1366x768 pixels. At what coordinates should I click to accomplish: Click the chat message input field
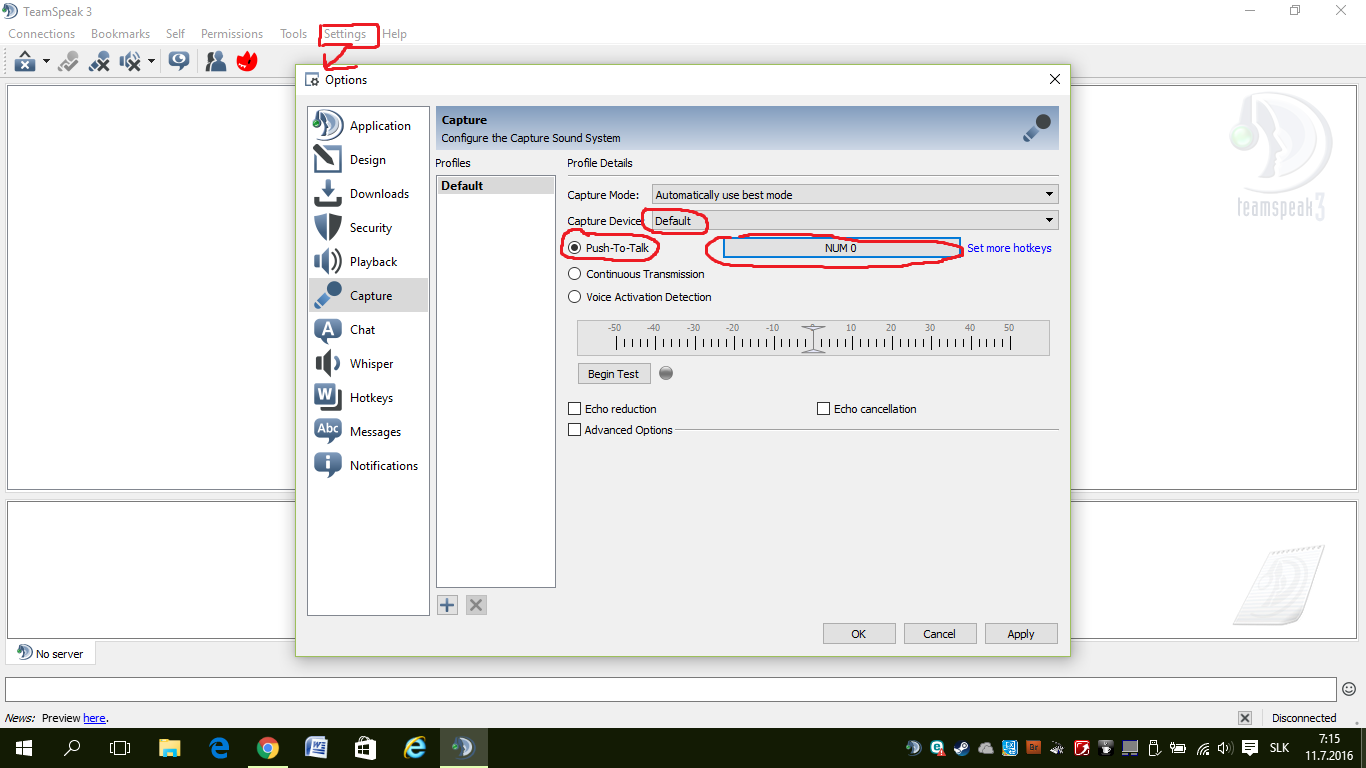[x=670, y=689]
